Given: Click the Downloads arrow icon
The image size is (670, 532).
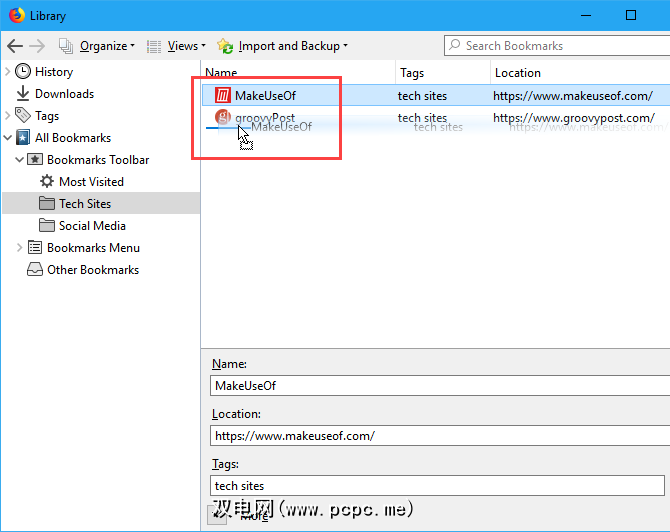Looking at the screenshot, I should [x=23, y=94].
